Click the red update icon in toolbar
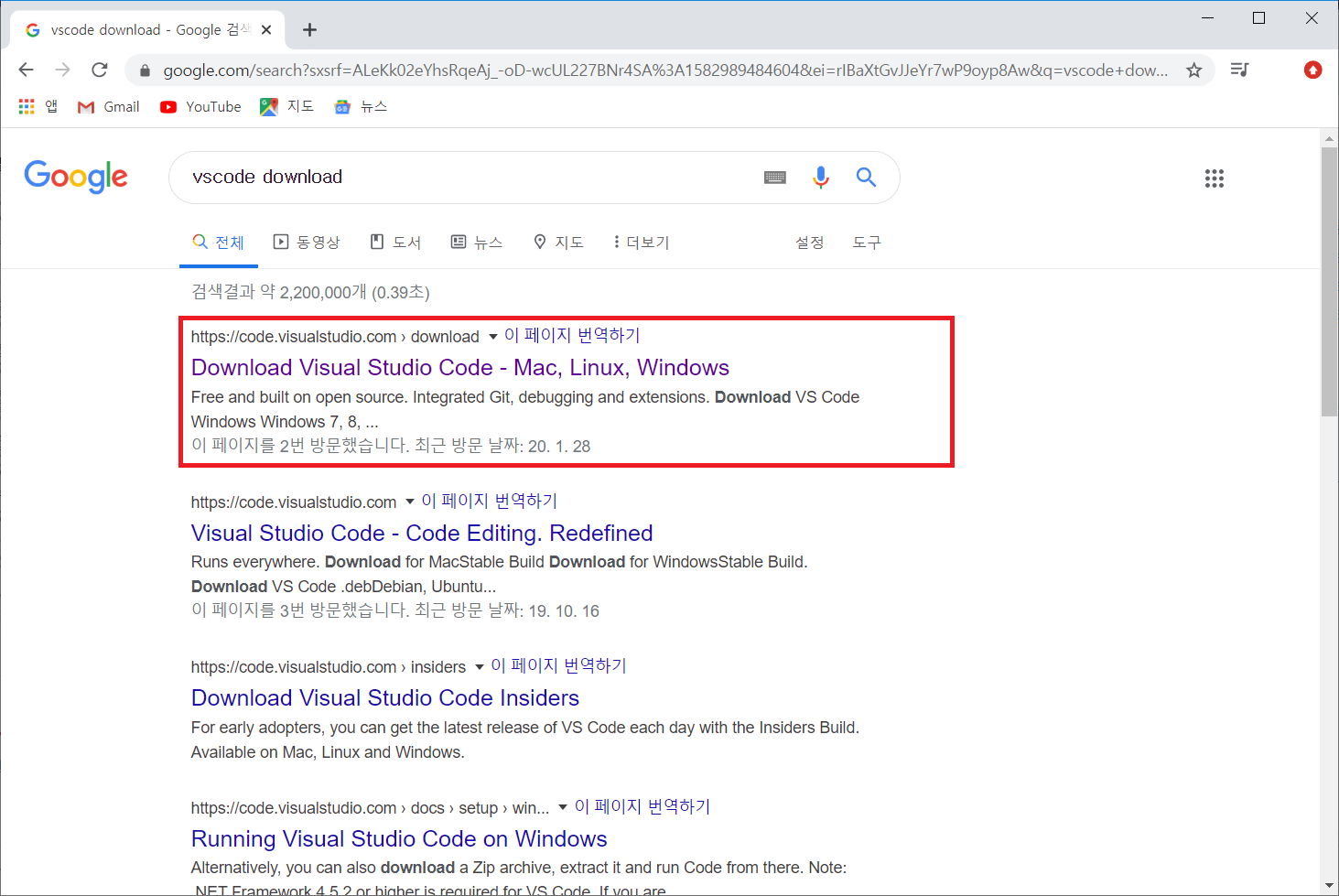This screenshot has height=896, width=1339. point(1312,70)
